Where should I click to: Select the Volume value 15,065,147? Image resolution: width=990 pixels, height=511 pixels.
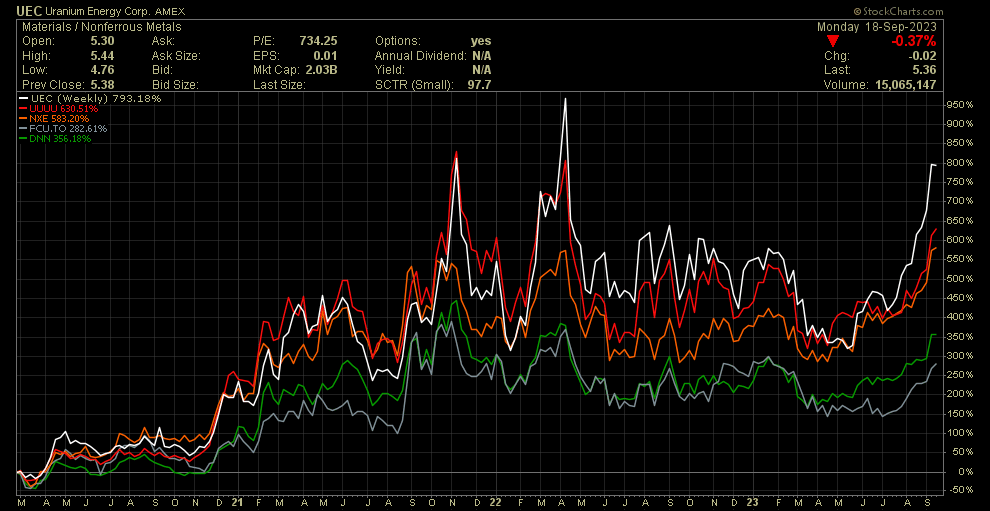pyautogui.click(x=907, y=85)
